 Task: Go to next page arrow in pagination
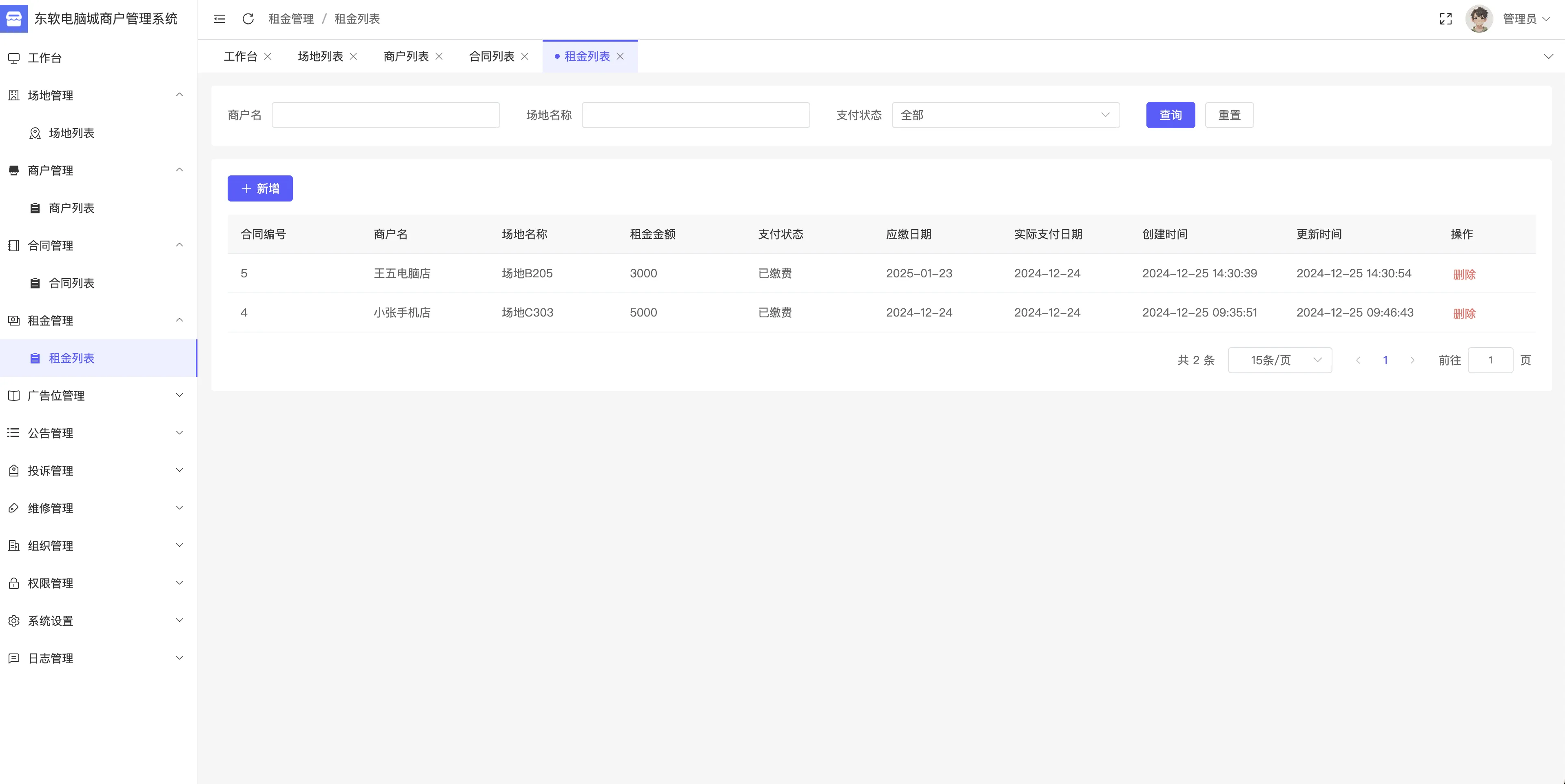[1412, 360]
